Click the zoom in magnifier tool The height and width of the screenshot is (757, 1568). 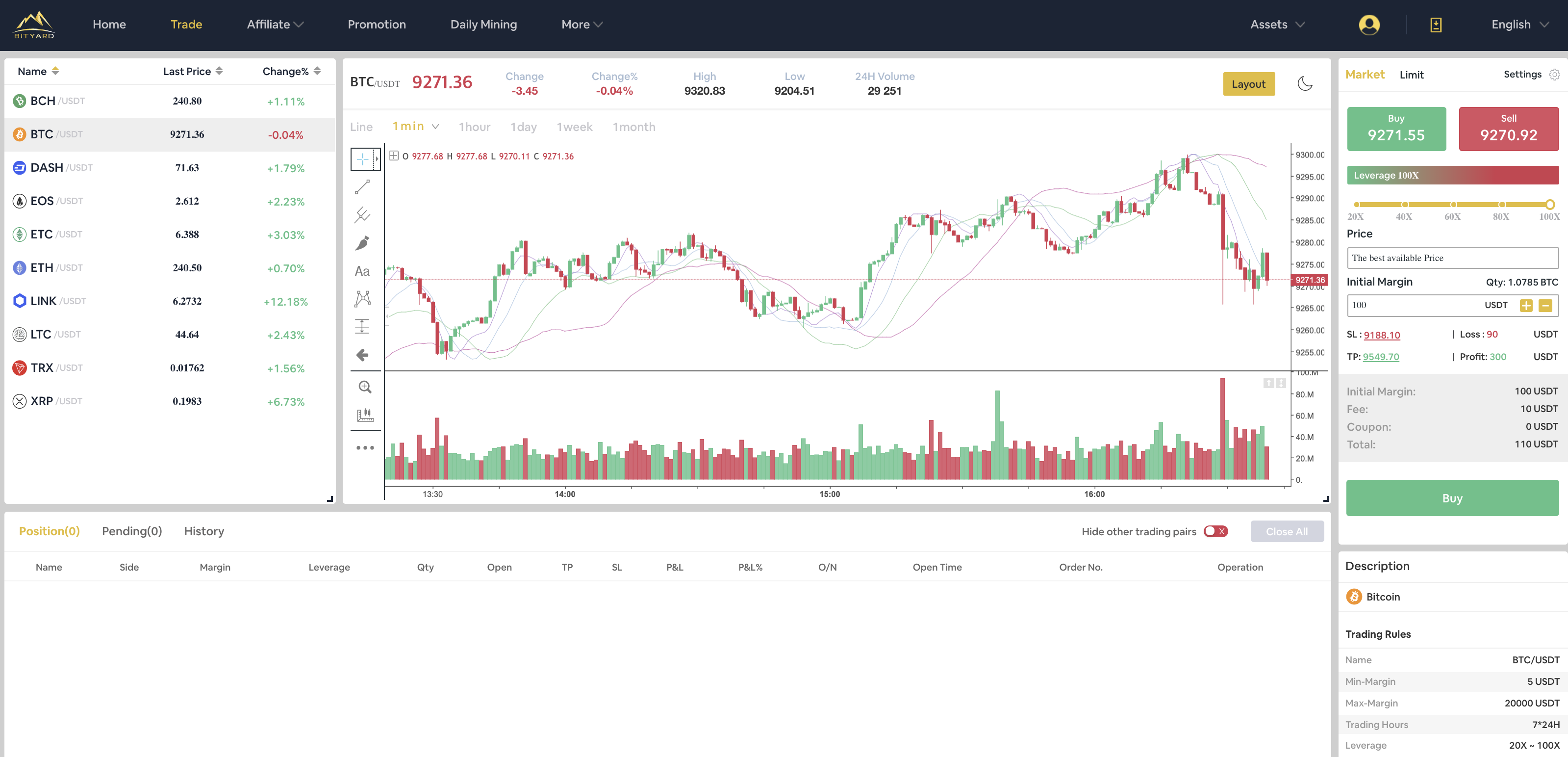365,387
